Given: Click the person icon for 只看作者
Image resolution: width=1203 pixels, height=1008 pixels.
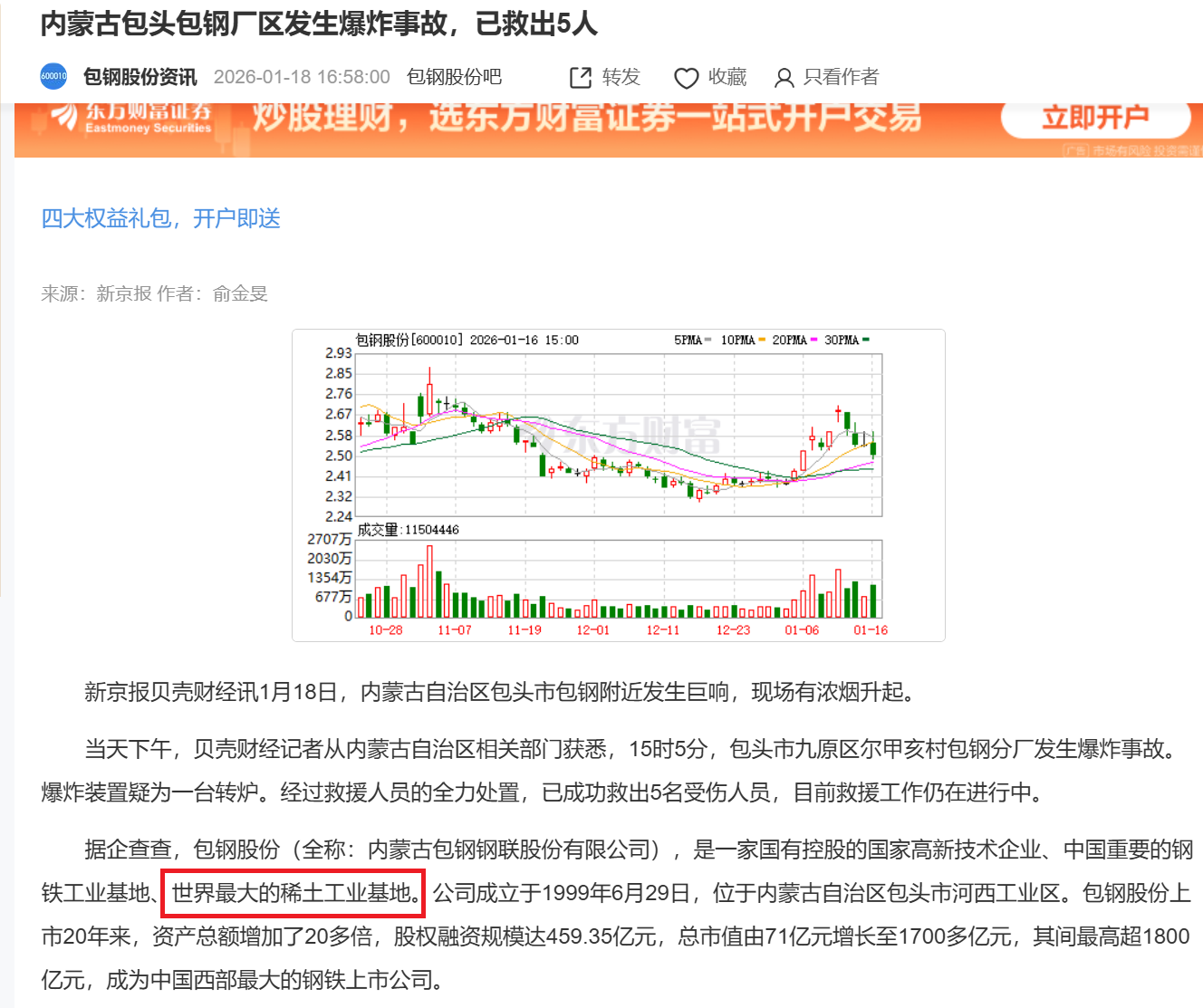Looking at the screenshot, I should 784,79.
